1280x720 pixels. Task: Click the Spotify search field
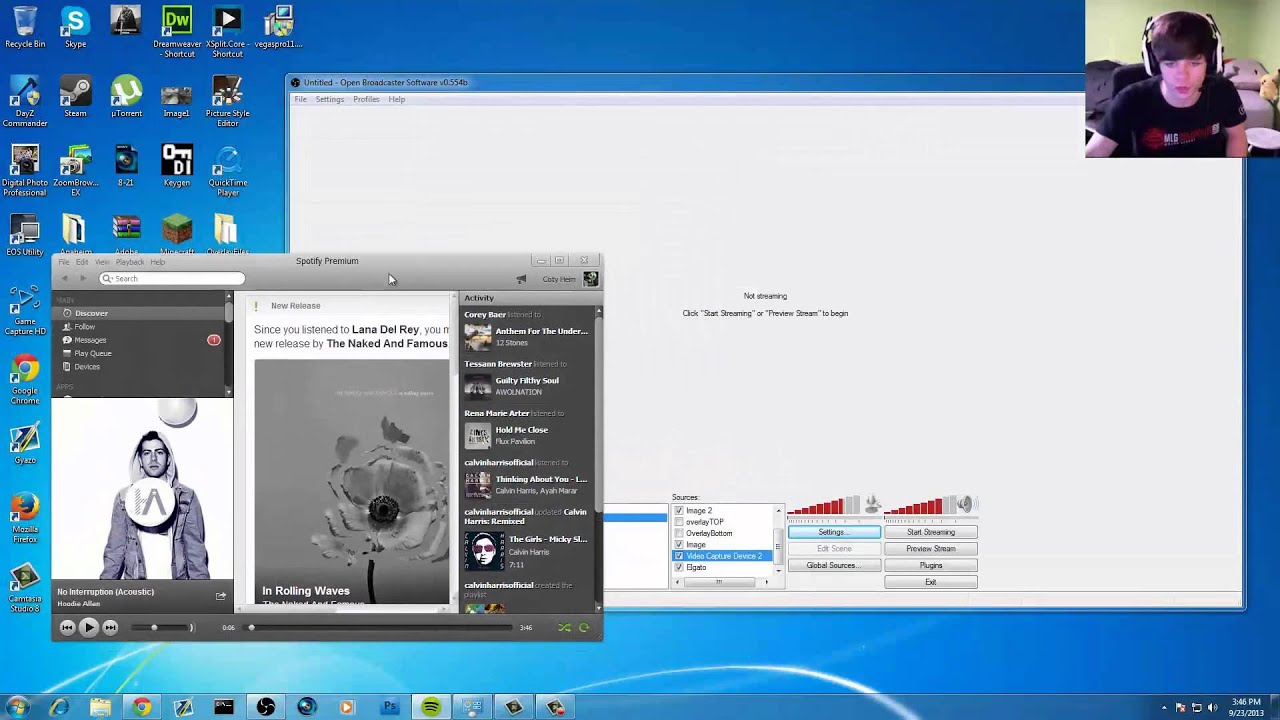[171, 279]
